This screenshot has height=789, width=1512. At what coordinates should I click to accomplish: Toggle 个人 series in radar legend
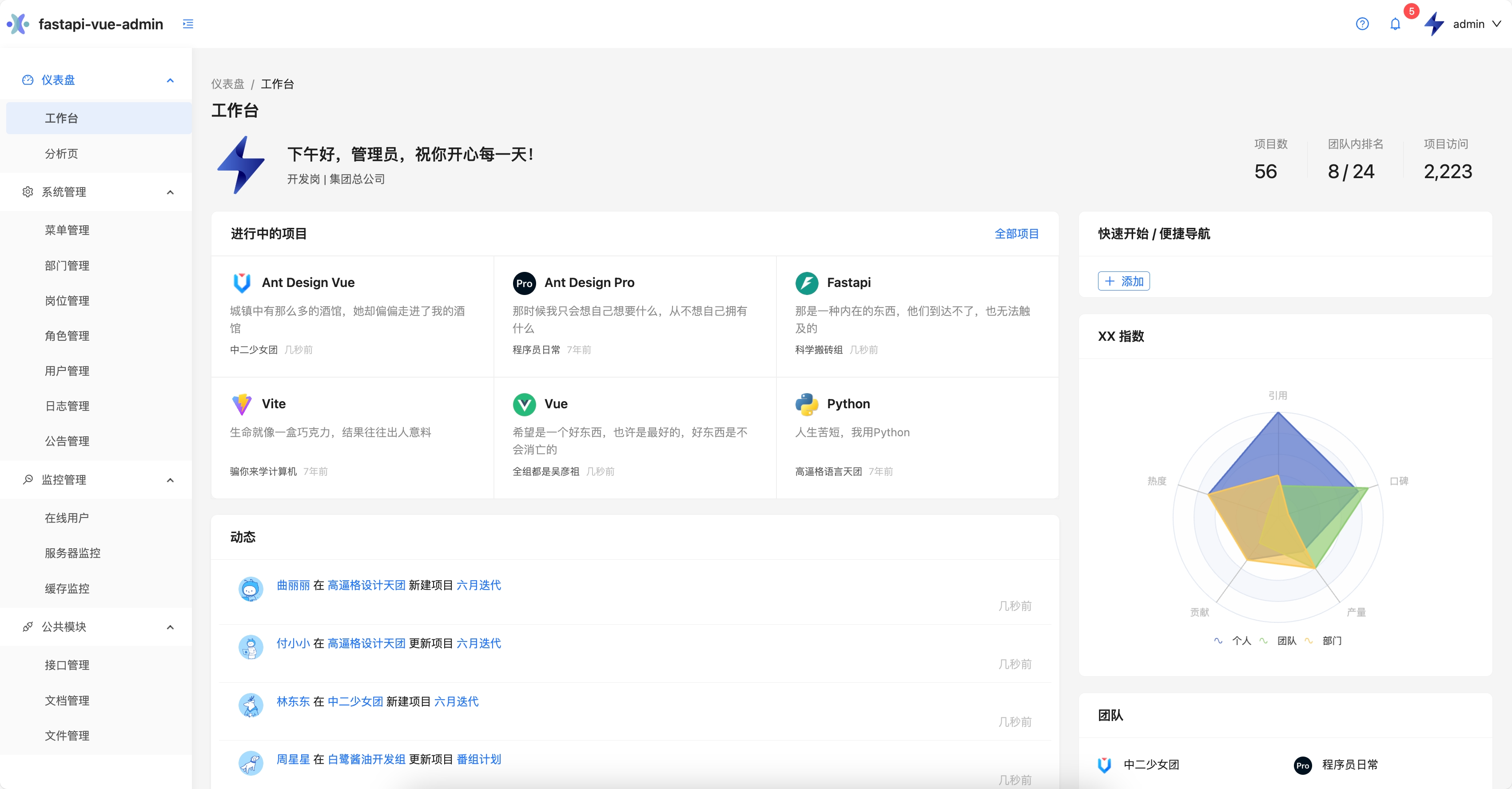click(x=1233, y=641)
